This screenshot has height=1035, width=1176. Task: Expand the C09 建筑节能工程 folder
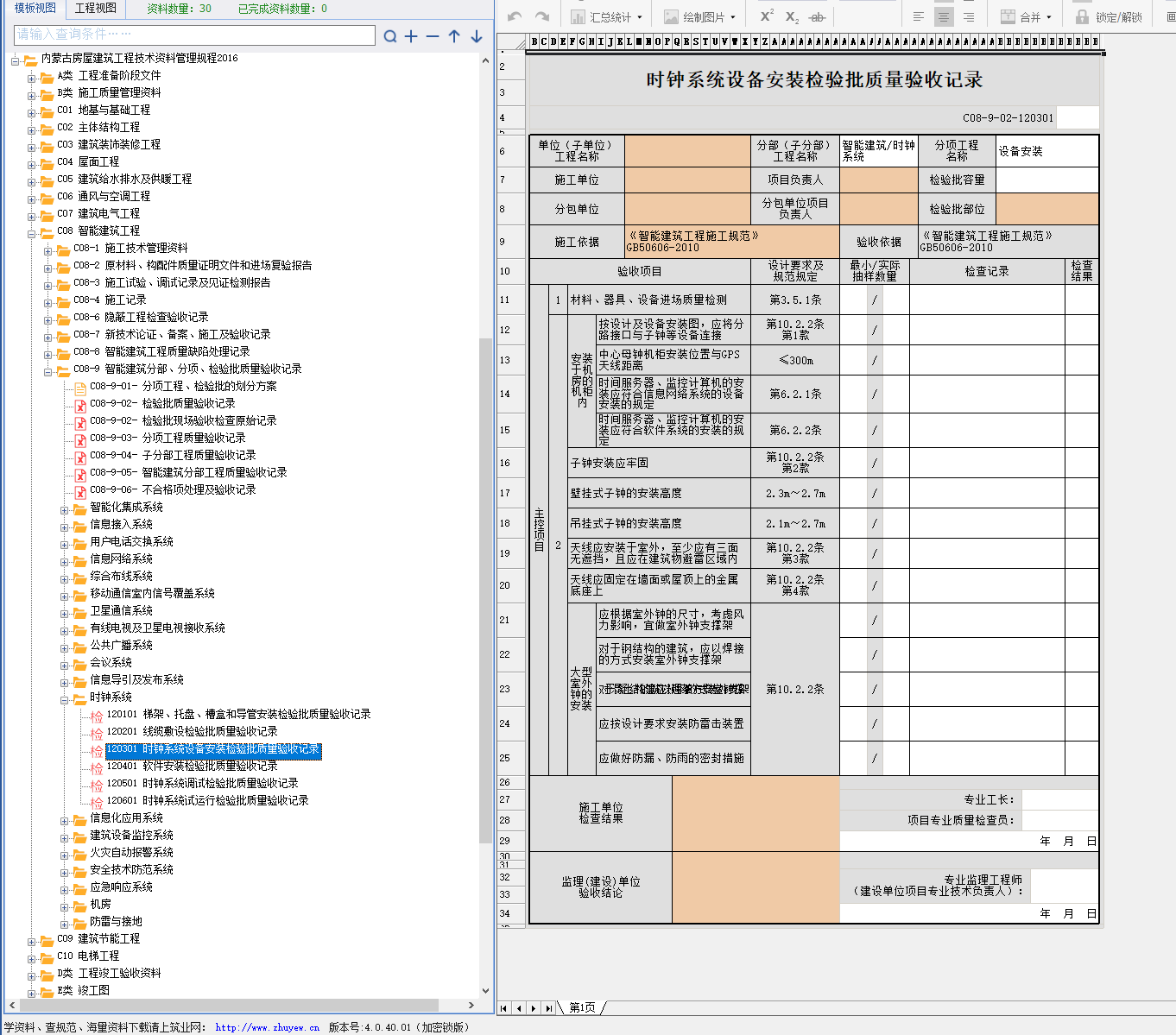pos(31,941)
